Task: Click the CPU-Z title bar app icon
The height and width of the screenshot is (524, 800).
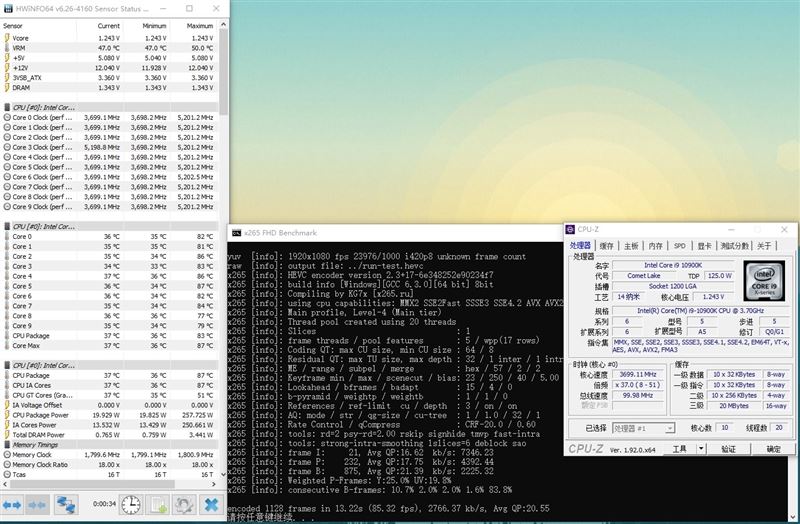Action: (x=570, y=230)
